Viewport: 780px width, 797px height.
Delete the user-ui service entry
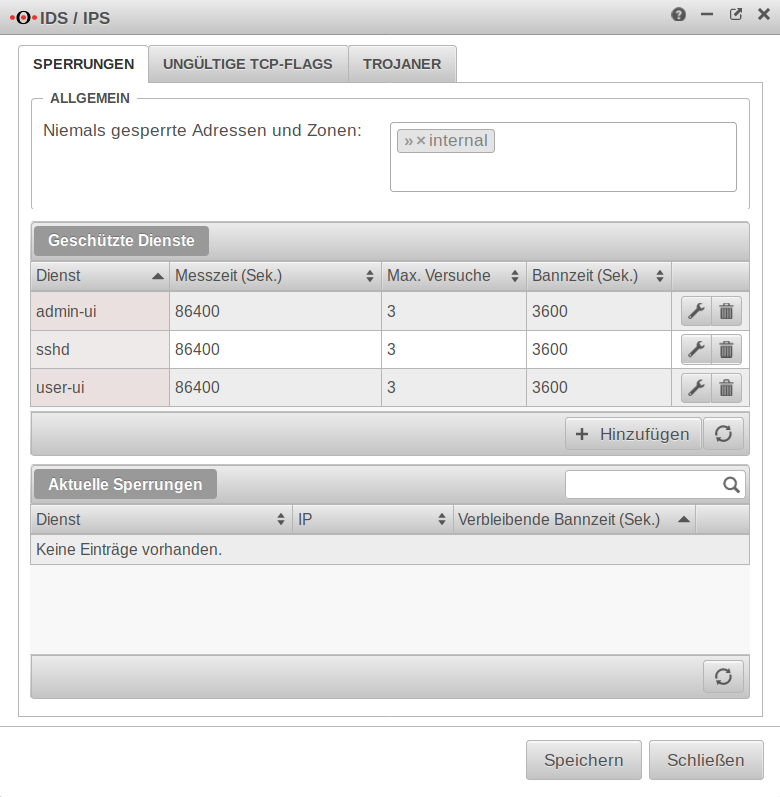[x=727, y=387]
